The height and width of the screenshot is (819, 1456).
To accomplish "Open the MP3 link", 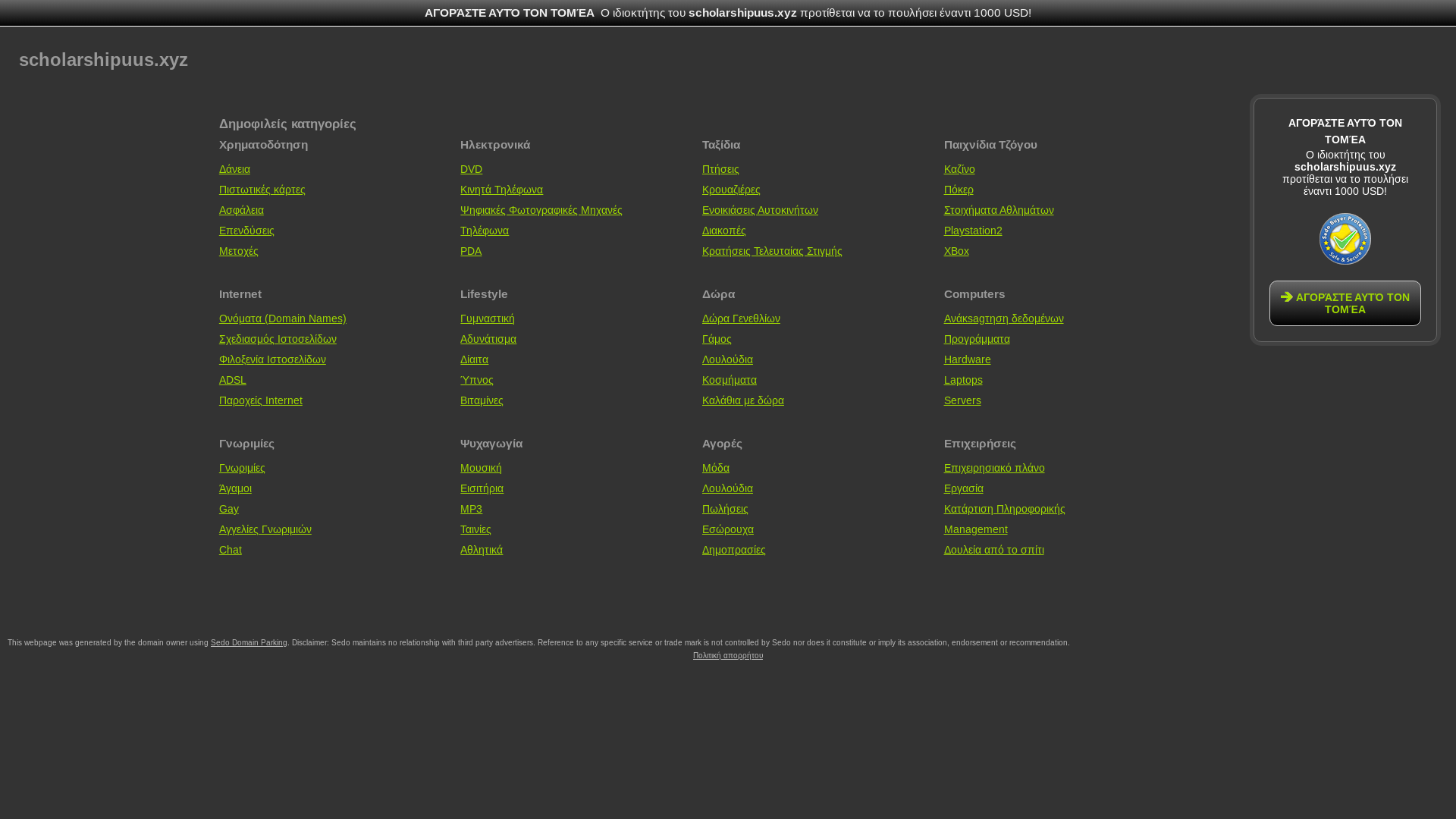I will [x=471, y=509].
